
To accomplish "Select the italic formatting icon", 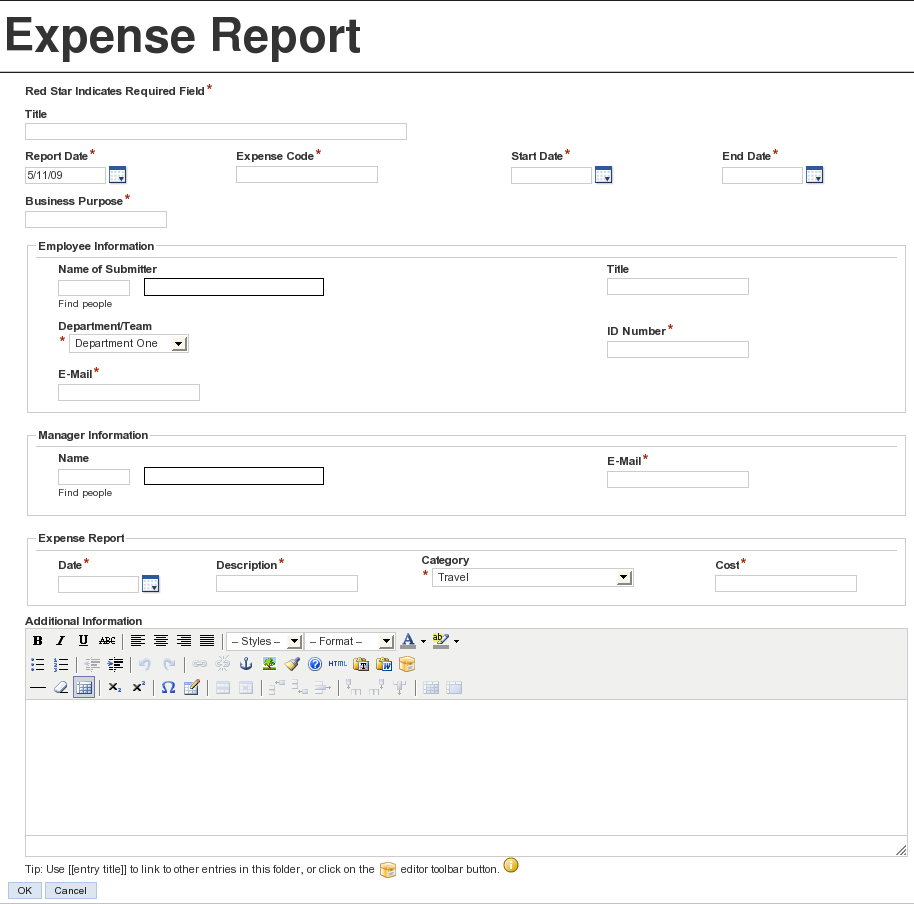I will [x=59, y=641].
